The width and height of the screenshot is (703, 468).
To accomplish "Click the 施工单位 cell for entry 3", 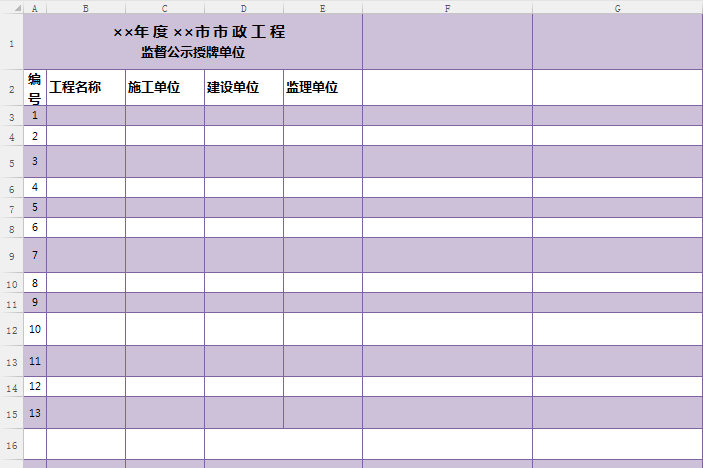I will click(164, 161).
